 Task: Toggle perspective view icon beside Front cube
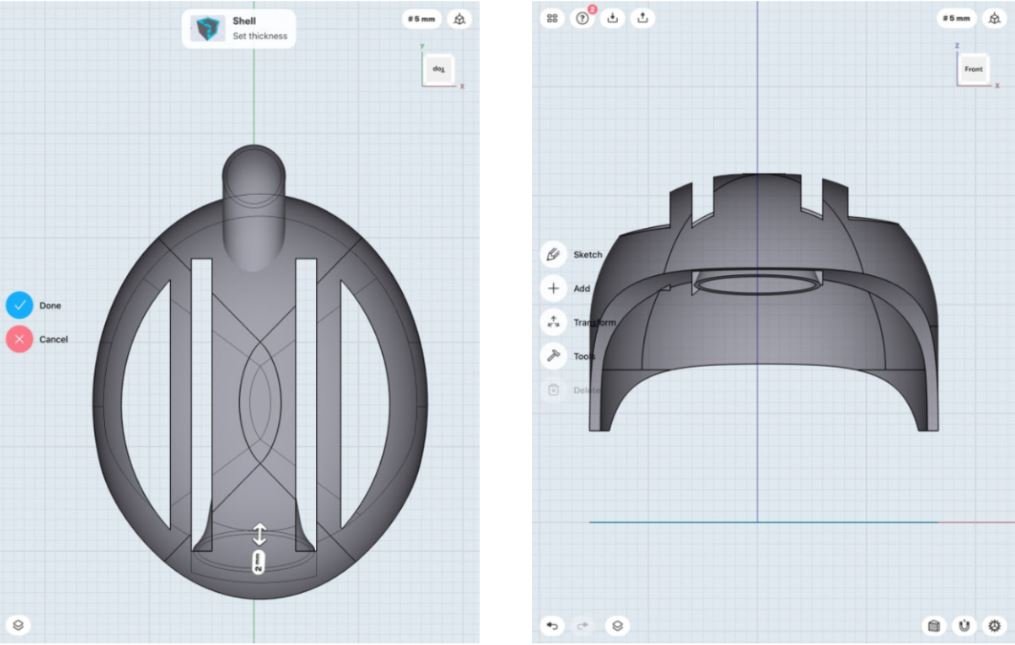[x=994, y=18]
